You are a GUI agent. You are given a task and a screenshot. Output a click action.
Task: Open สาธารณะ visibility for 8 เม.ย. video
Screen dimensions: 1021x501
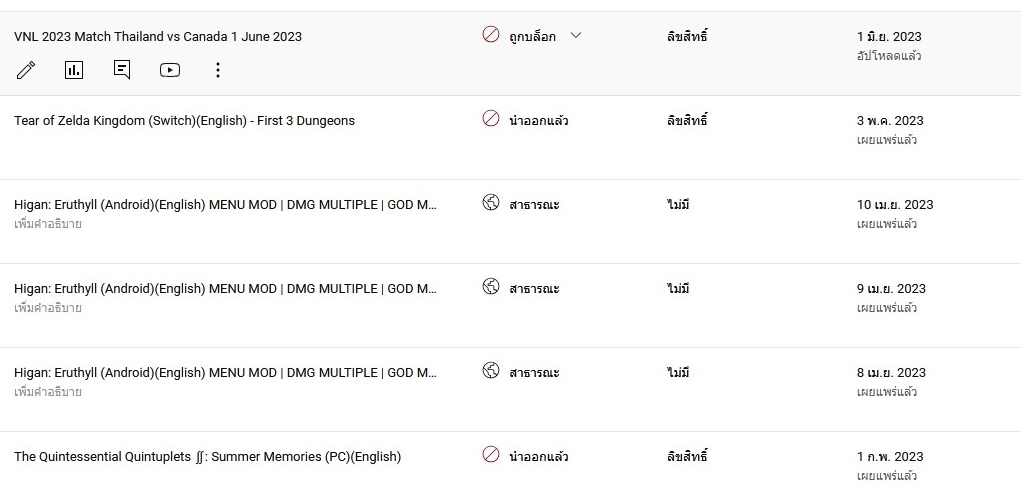click(x=534, y=373)
